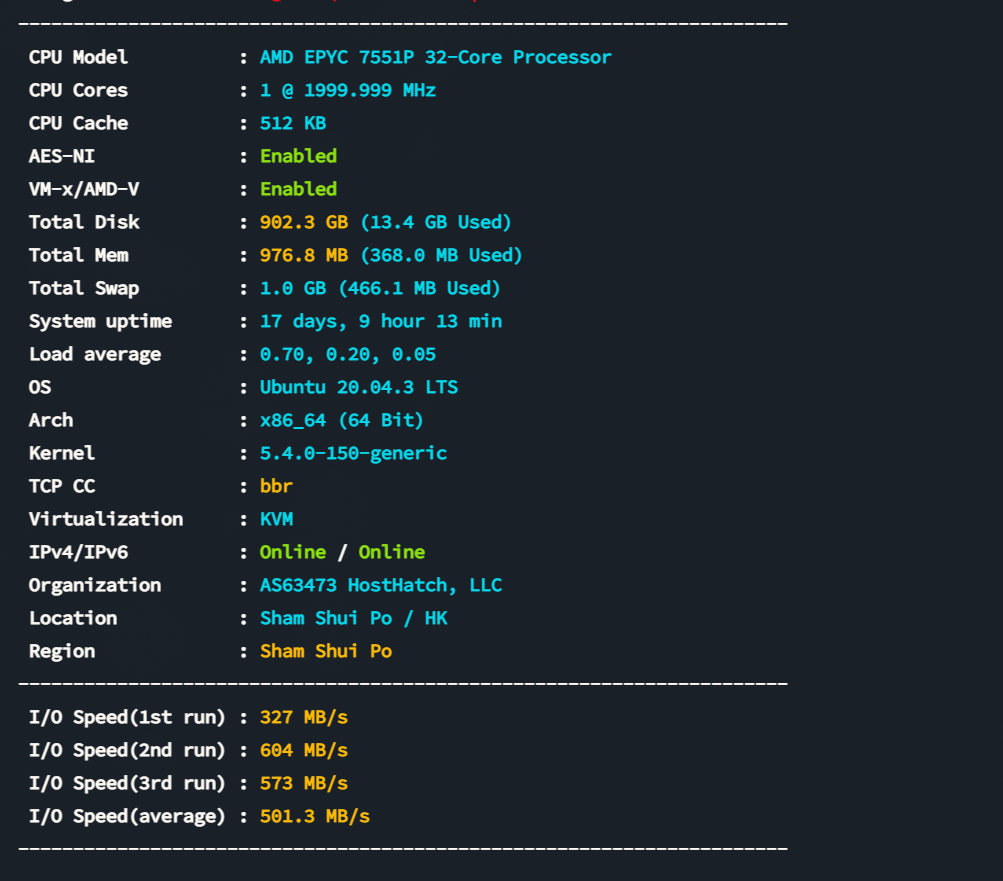Click the bbr TCP CC value
The width and height of the screenshot is (1003, 881).
coord(276,486)
